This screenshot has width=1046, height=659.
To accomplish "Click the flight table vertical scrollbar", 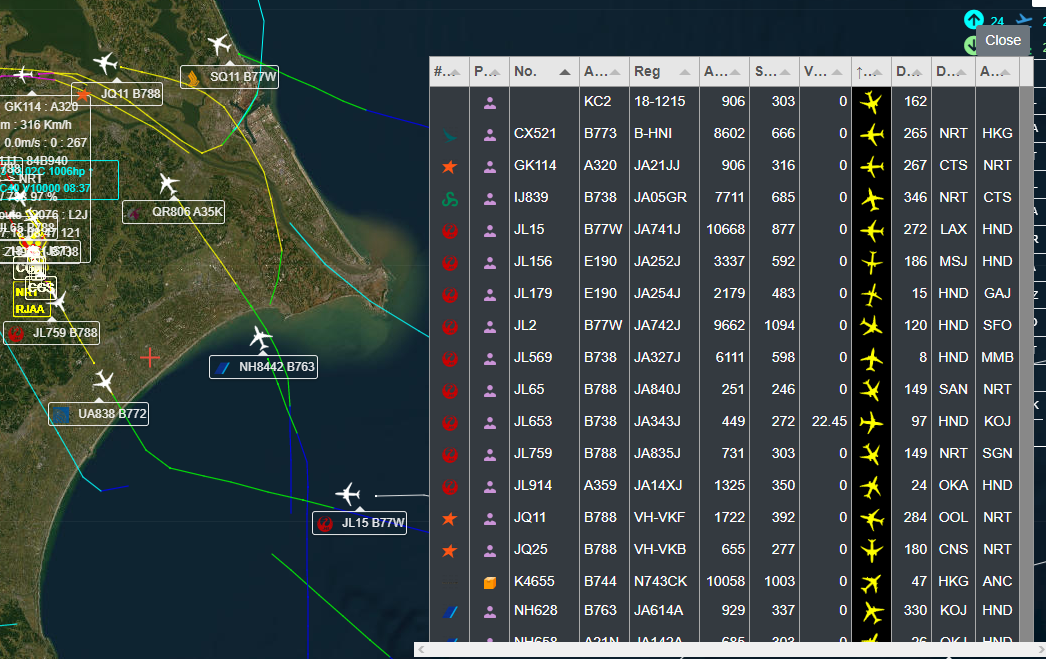I will tap(1026, 364).
